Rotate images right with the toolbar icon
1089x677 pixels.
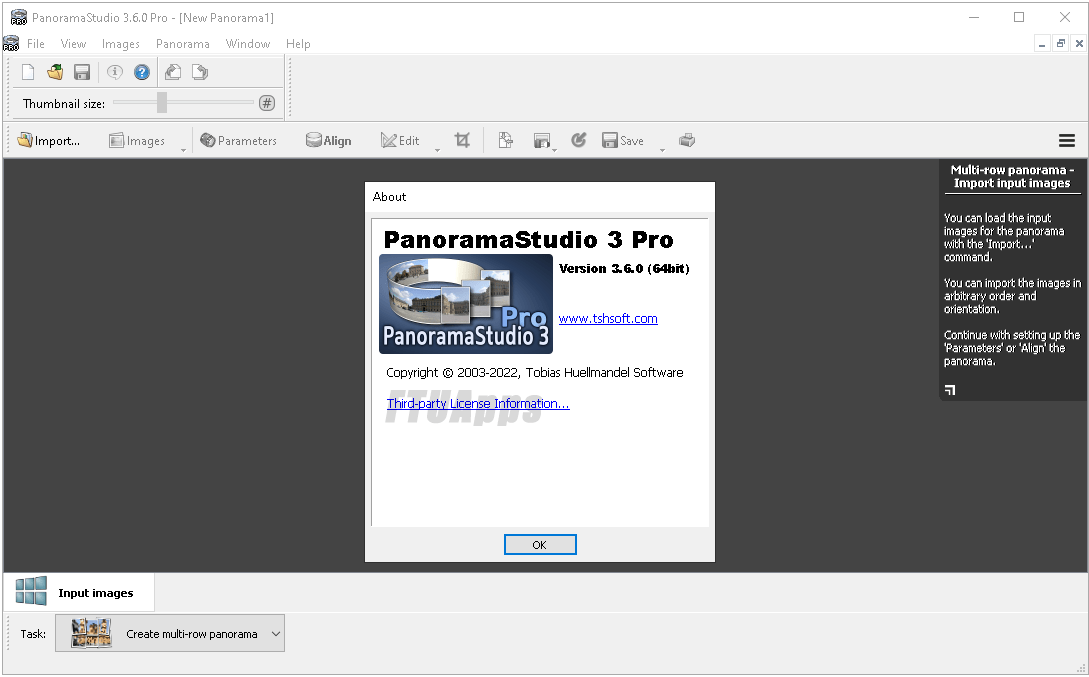(x=200, y=72)
